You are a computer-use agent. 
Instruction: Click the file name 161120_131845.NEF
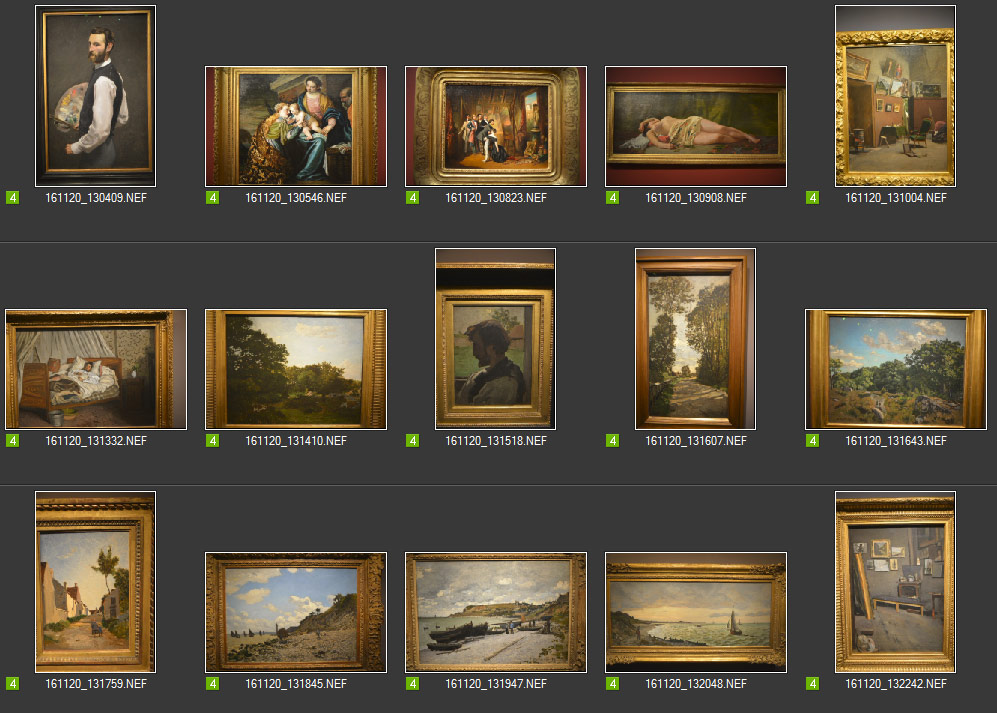coord(296,684)
